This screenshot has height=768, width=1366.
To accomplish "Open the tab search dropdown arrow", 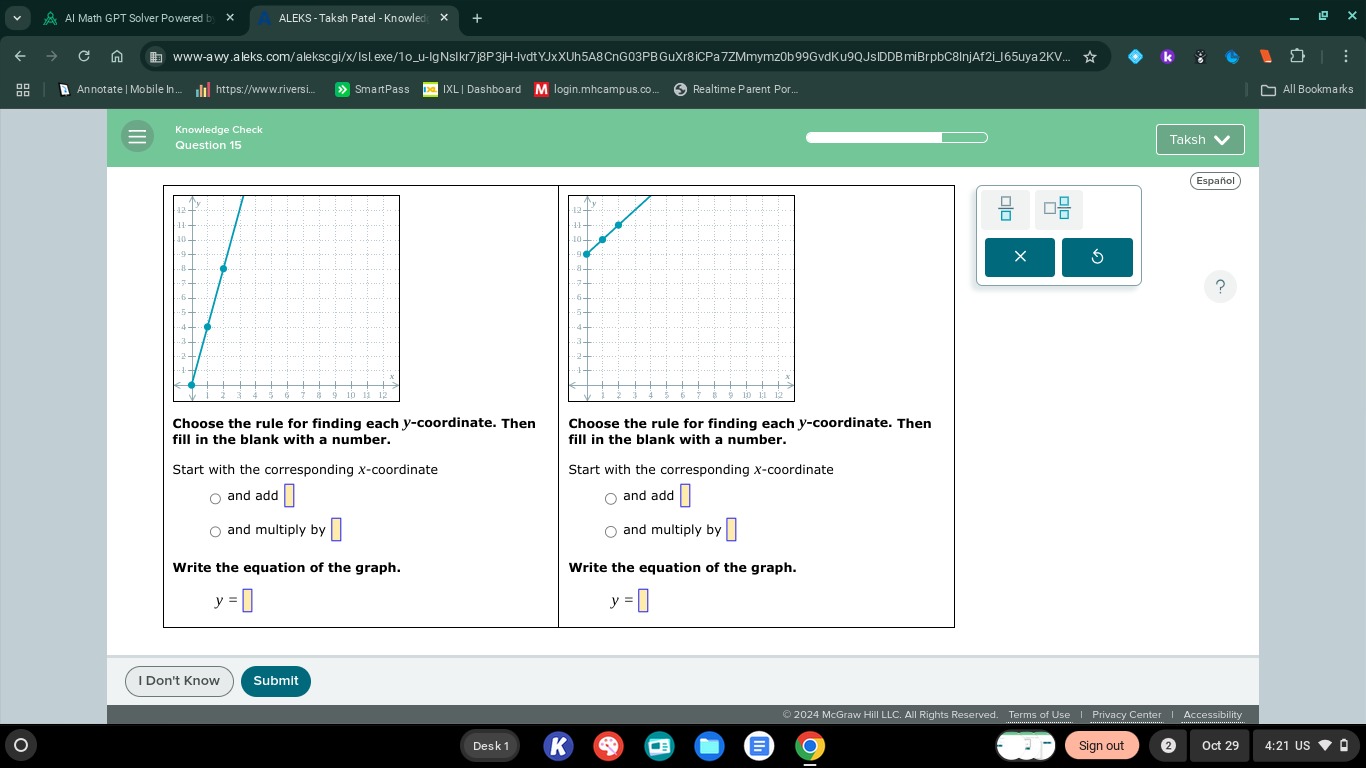I will [19, 18].
